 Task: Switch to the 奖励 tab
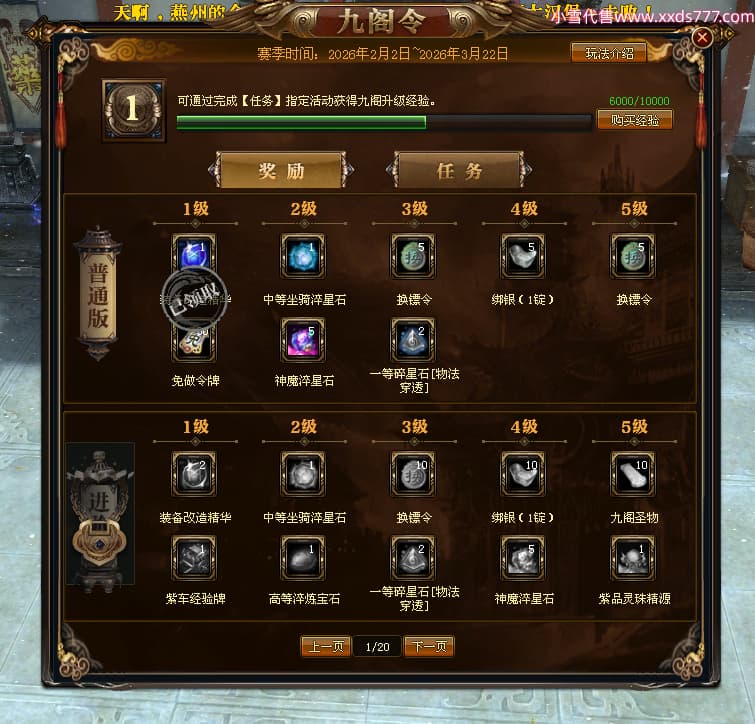pos(281,170)
